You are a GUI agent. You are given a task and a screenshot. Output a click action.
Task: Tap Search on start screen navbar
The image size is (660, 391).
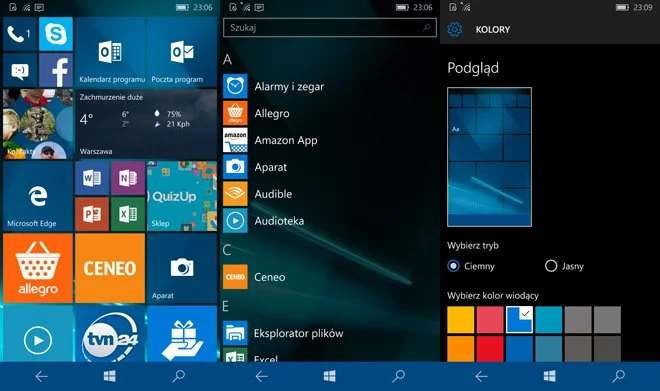(178, 376)
